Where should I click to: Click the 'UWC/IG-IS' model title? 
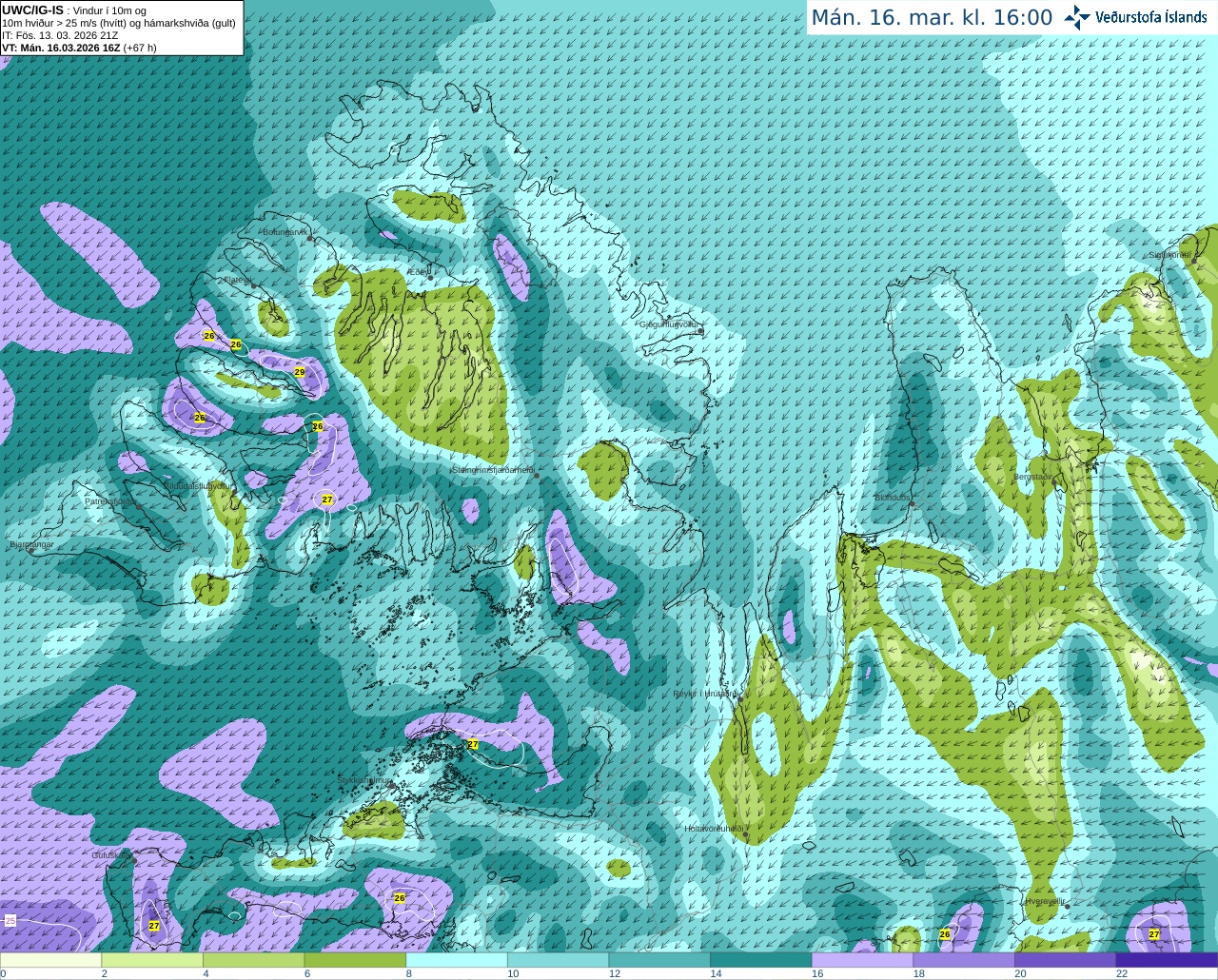tap(32, 10)
